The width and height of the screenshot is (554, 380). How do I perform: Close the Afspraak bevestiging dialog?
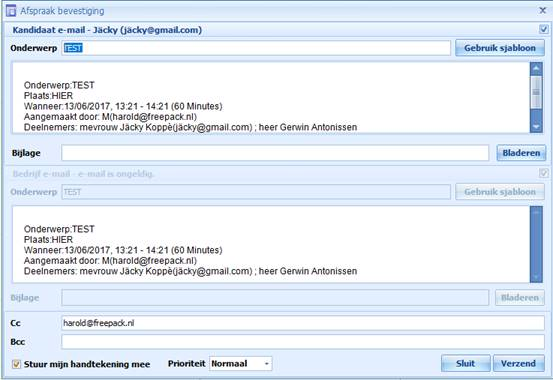(543, 10)
